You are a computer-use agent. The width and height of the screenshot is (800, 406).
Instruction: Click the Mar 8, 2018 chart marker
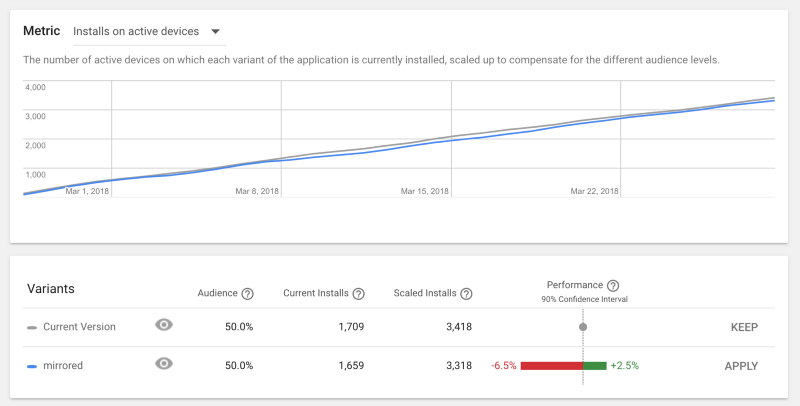257,190
